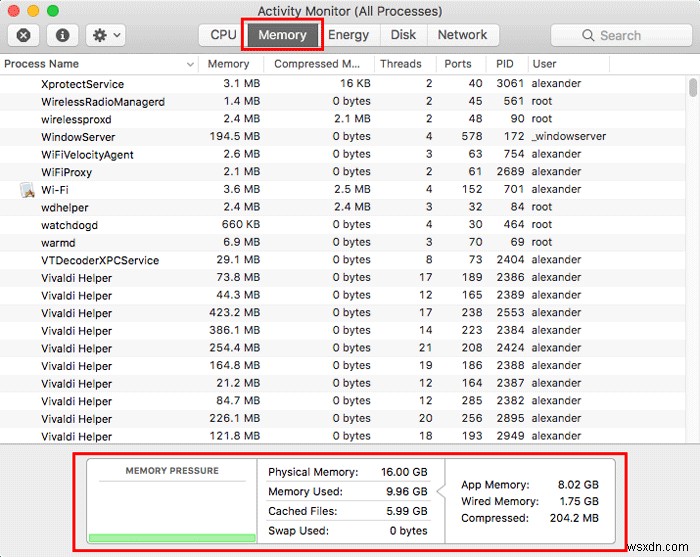Select Vivaldi Helper using 21.2 MB
The width and height of the screenshot is (700, 557).
point(343,384)
